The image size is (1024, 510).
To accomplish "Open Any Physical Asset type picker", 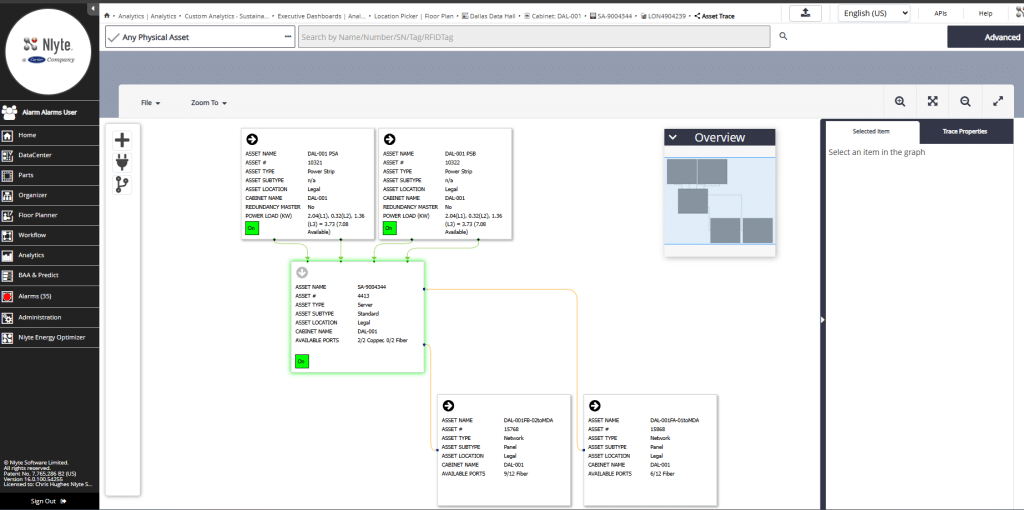I will point(200,37).
